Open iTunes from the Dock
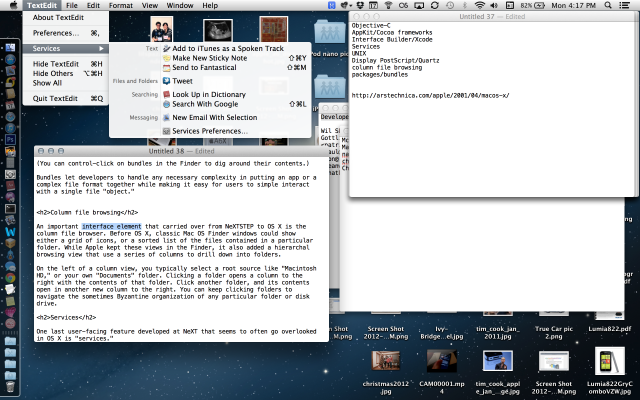The width and height of the screenshot is (640, 400). [x=10, y=128]
